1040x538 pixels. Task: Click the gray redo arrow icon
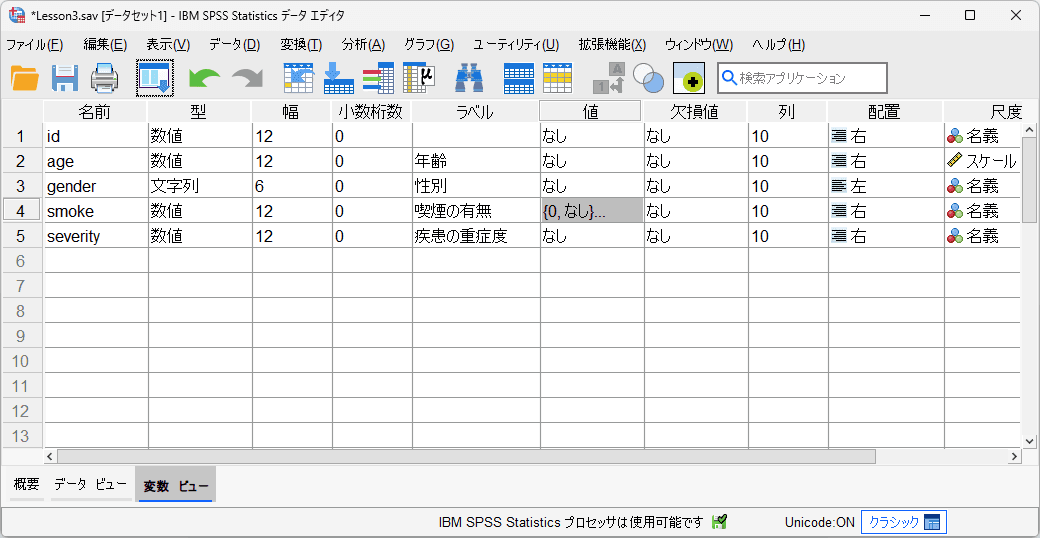247,78
